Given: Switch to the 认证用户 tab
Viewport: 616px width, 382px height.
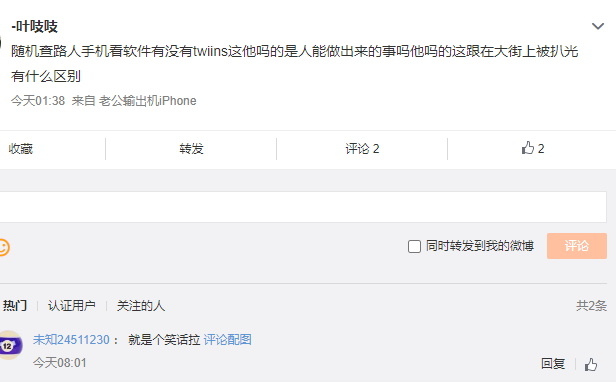Looking at the screenshot, I should [x=72, y=305].
